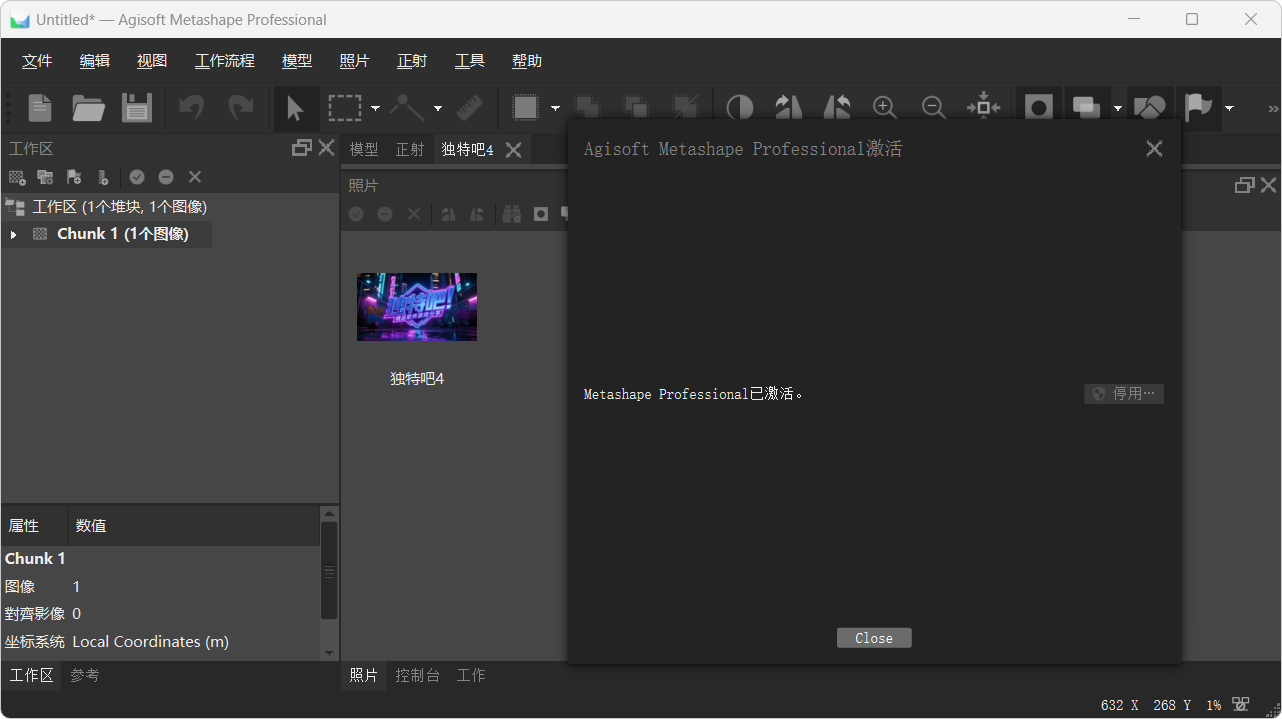Viewport: 1282px width, 719px height.
Task: Enable selected items in the workspace toolbar
Action: pyautogui.click(x=137, y=177)
